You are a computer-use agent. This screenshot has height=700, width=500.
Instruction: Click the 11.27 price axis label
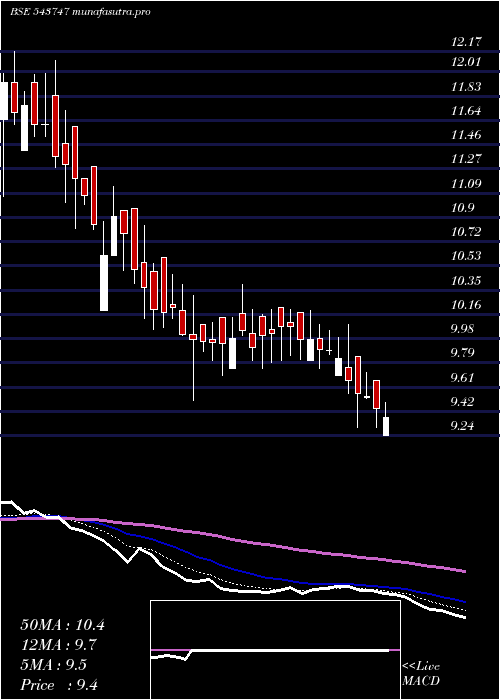point(466,159)
